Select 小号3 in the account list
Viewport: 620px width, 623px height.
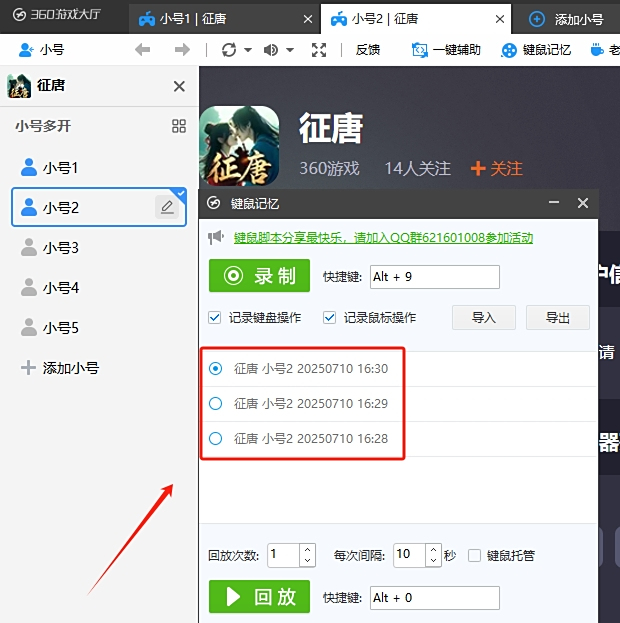(61, 248)
